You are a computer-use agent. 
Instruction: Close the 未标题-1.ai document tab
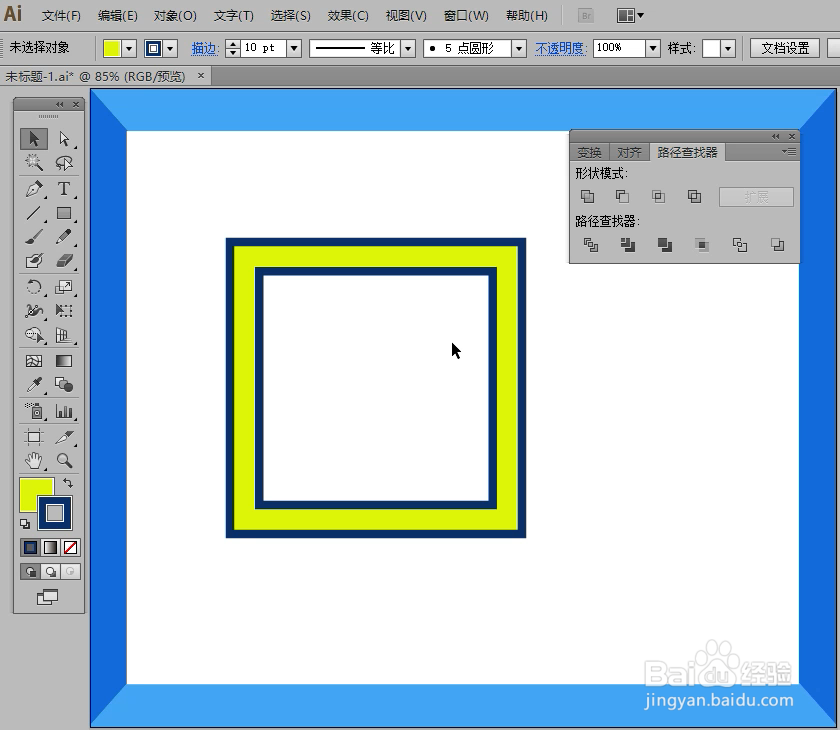(201, 76)
